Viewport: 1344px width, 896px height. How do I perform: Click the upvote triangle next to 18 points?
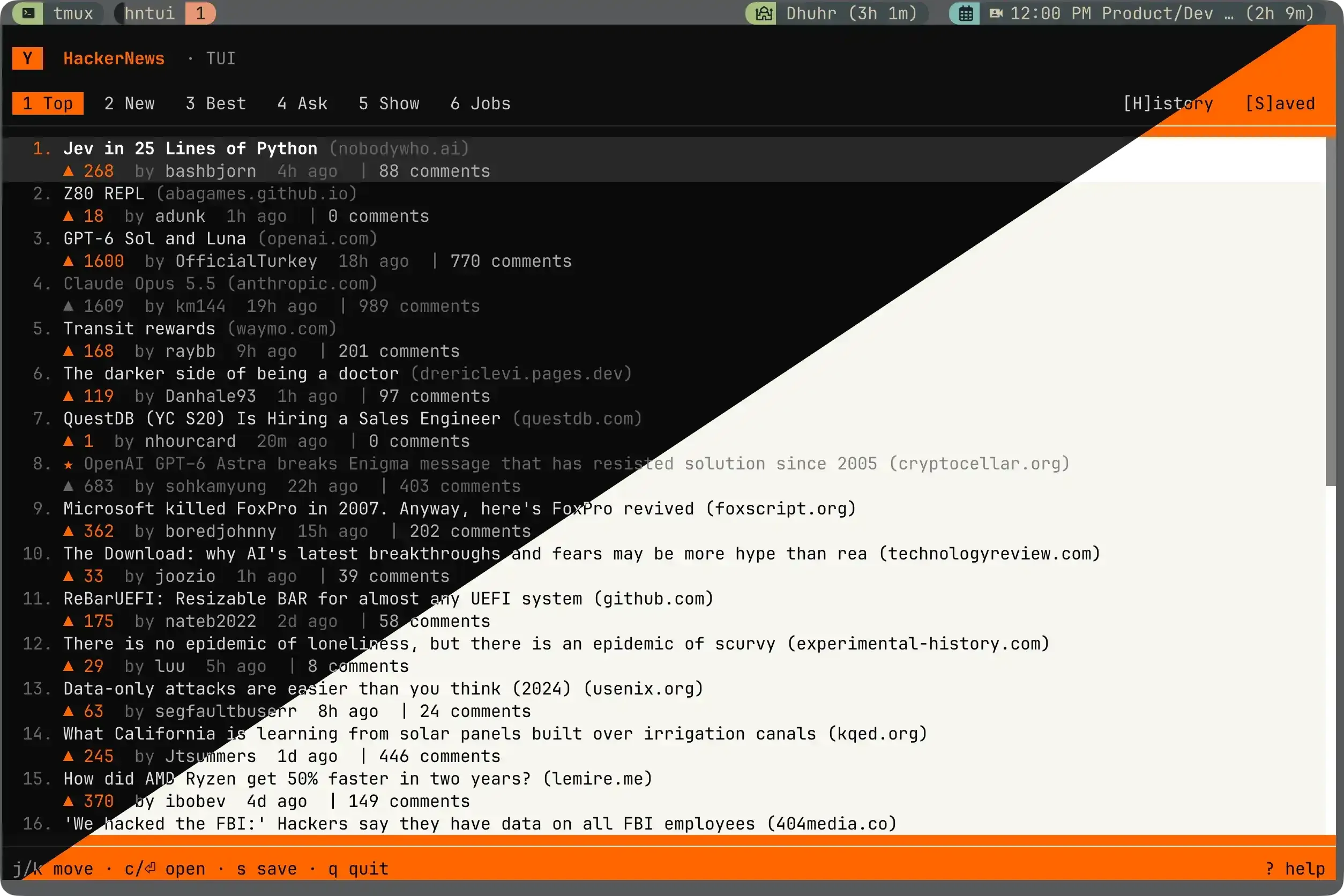tap(69, 216)
